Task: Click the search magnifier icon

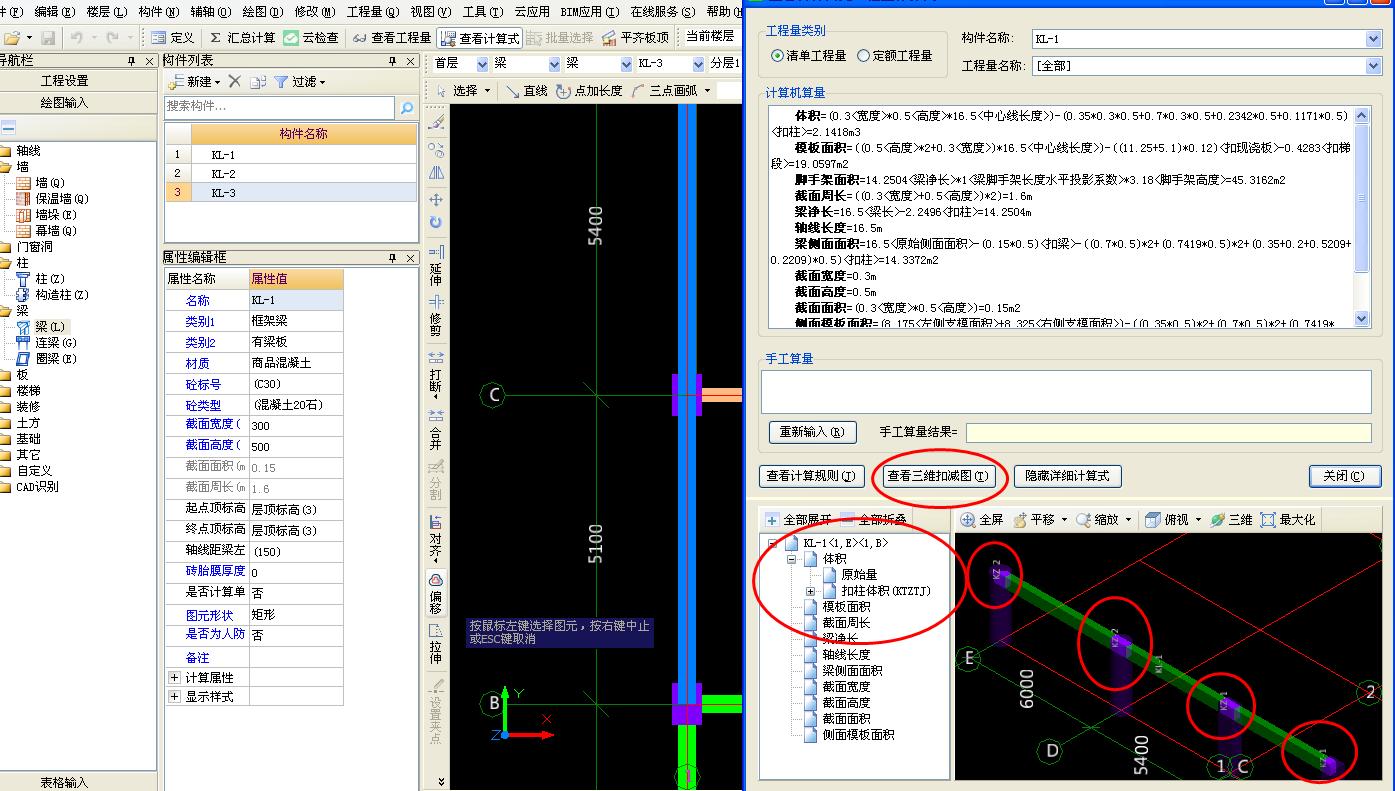Action: tap(406, 107)
